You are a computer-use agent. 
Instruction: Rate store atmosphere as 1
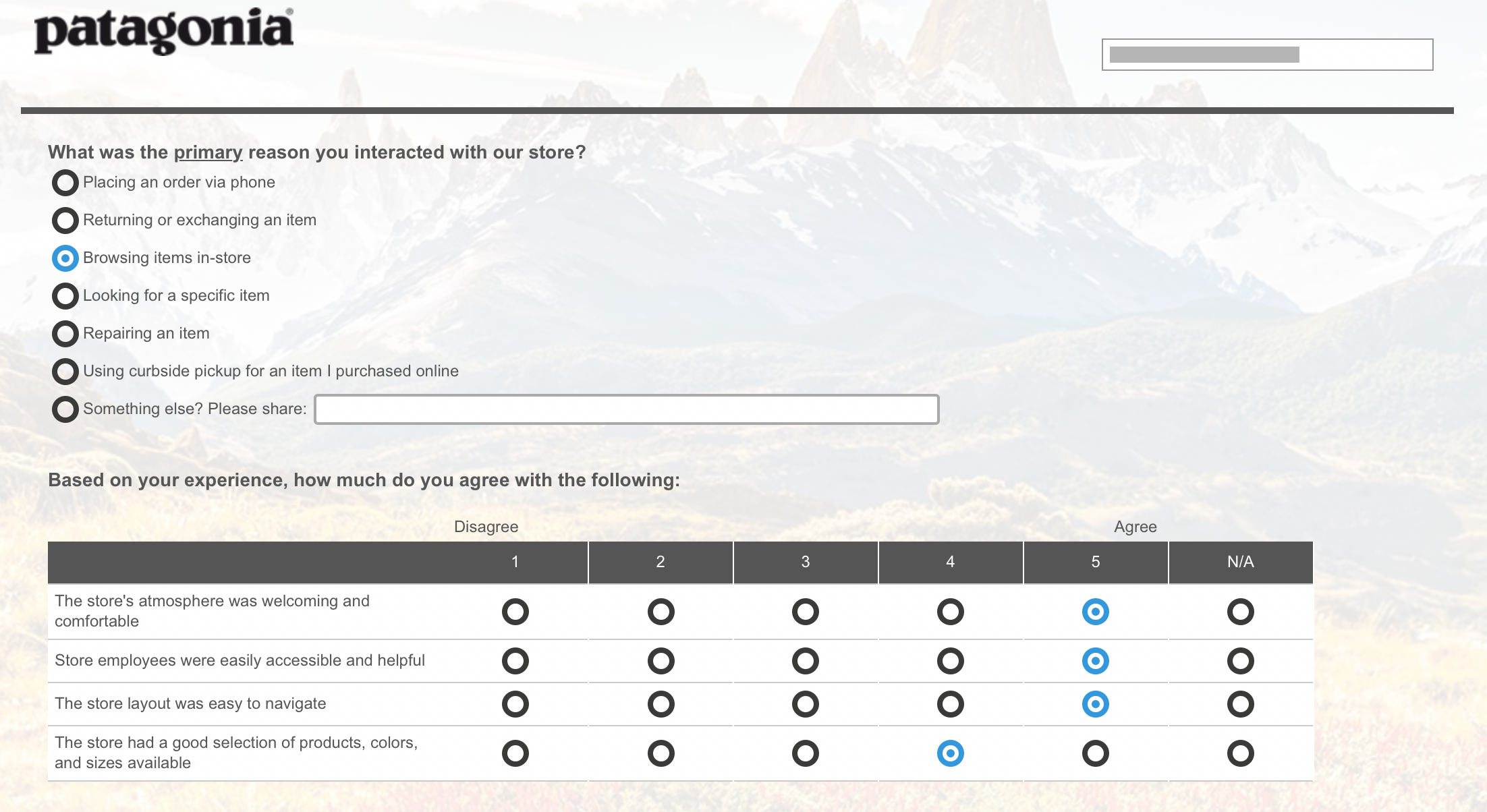pos(515,612)
